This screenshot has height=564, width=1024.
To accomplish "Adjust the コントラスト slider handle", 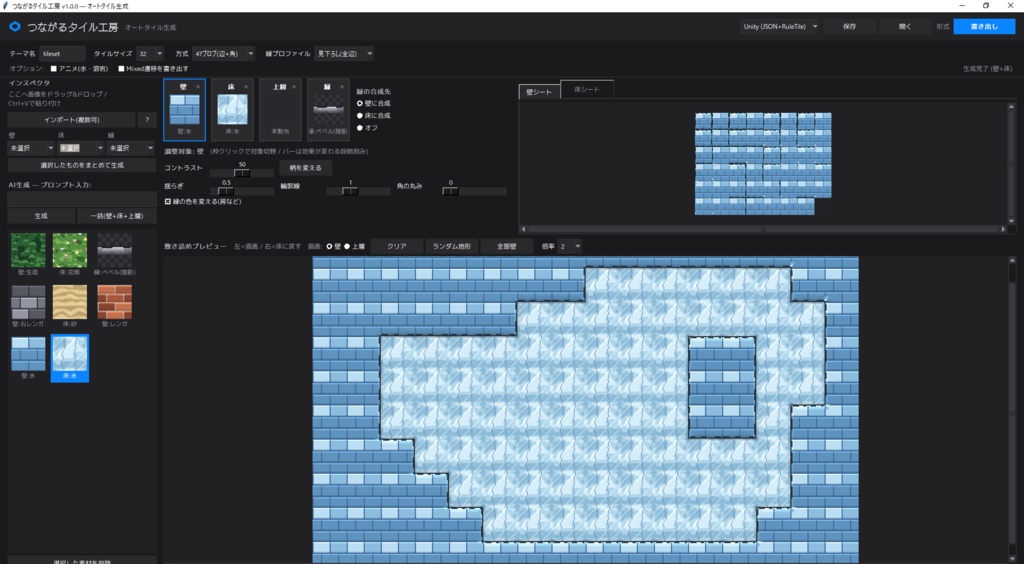I will (242, 173).
